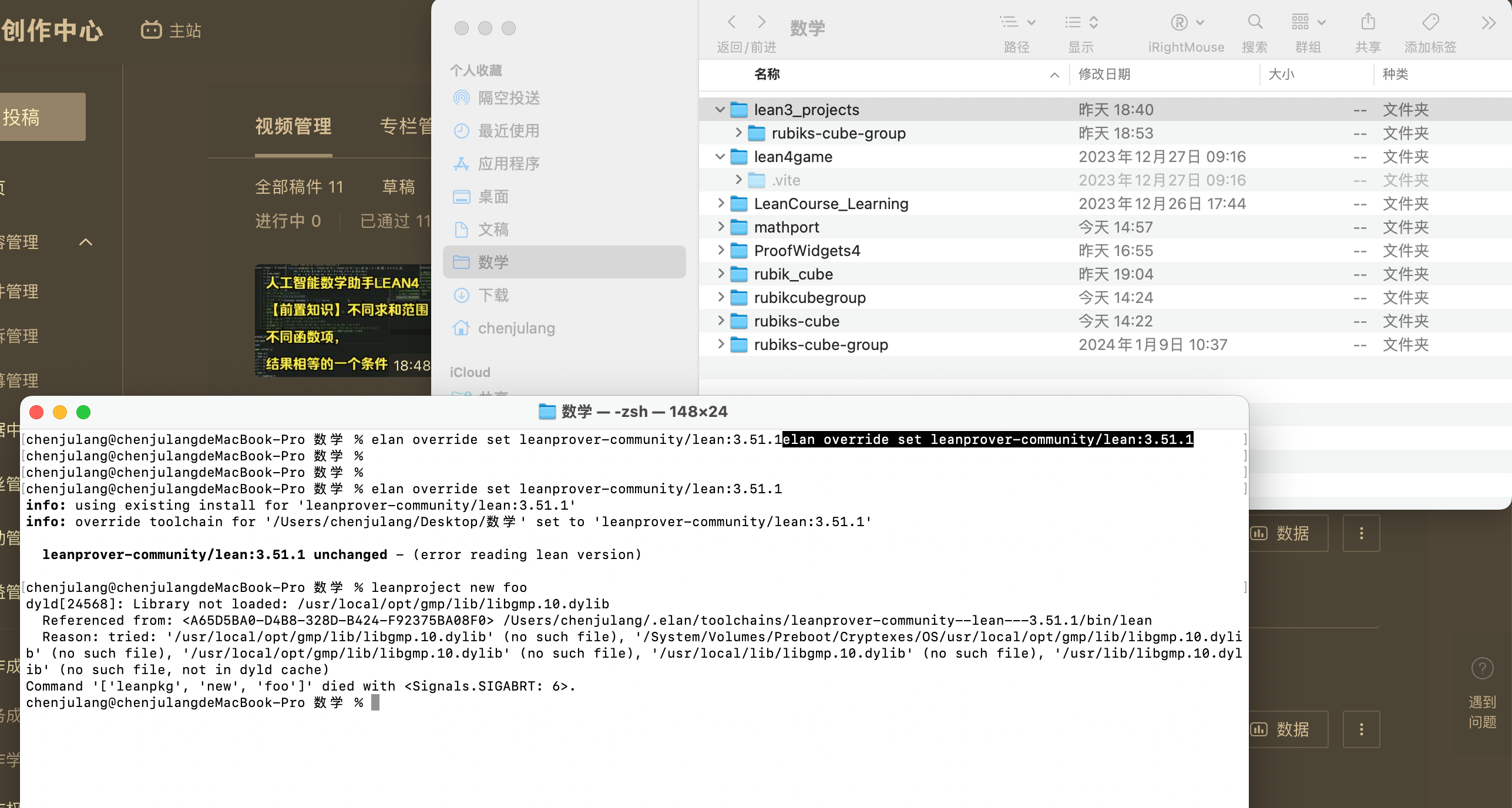Change the Finder display (显示) view option
The height and width of the screenshot is (808, 1512).
click(1081, 22)
